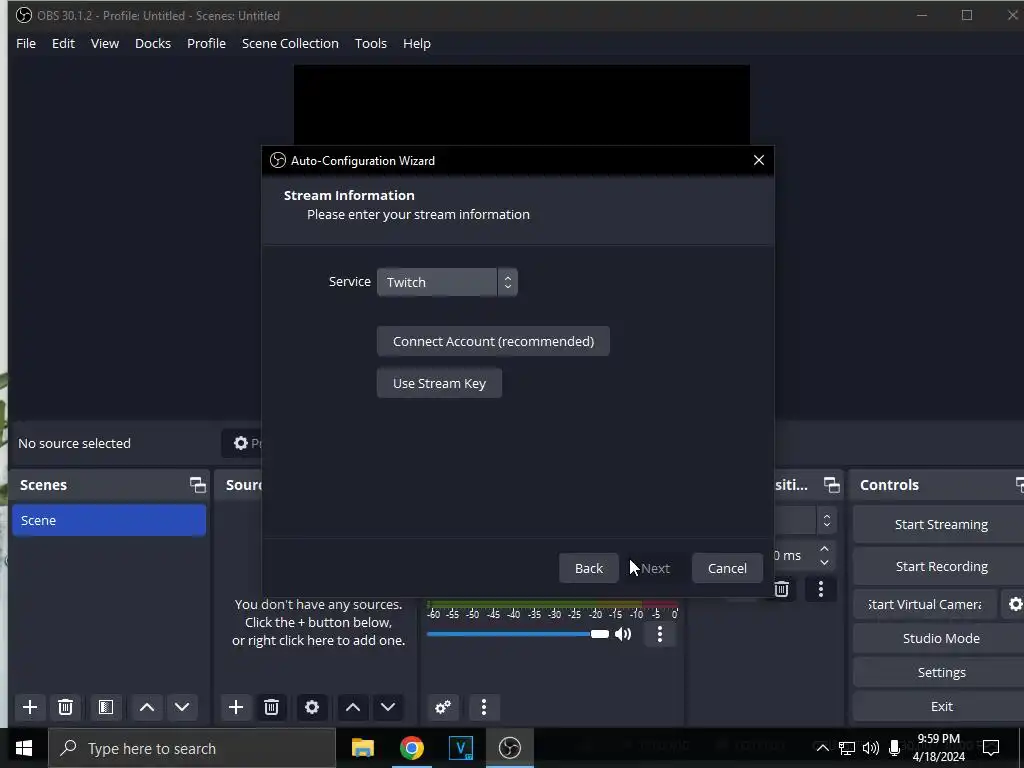This screenshot has height=768, width=1024.
Task: Move source down arrow in Sources panel
Action: tap(388, 707)
